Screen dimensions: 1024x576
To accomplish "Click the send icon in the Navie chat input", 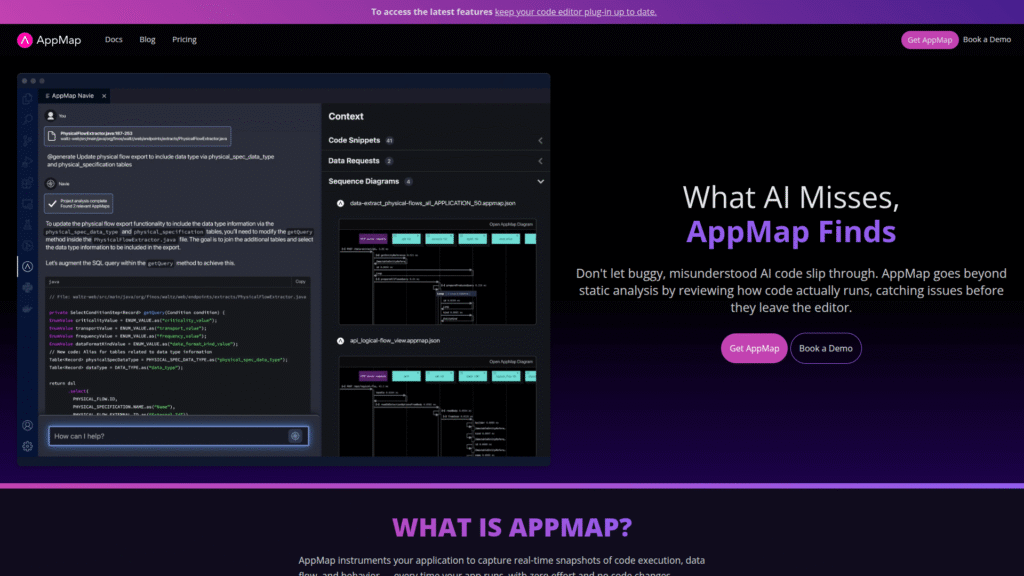I will [297, 435].
